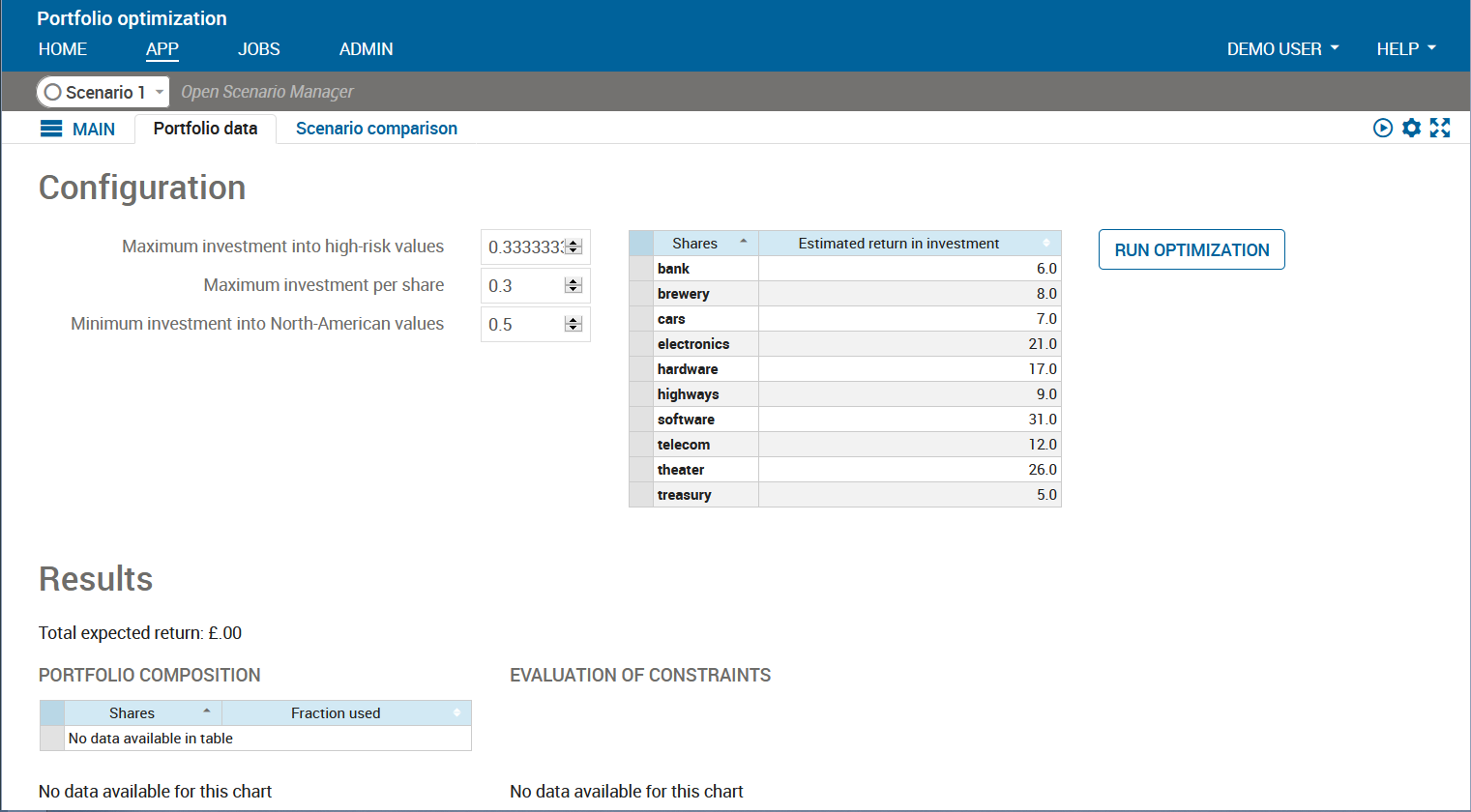Step the maximum investment per share spinner
Viewport: 1471px width, 812px height.
574,285
